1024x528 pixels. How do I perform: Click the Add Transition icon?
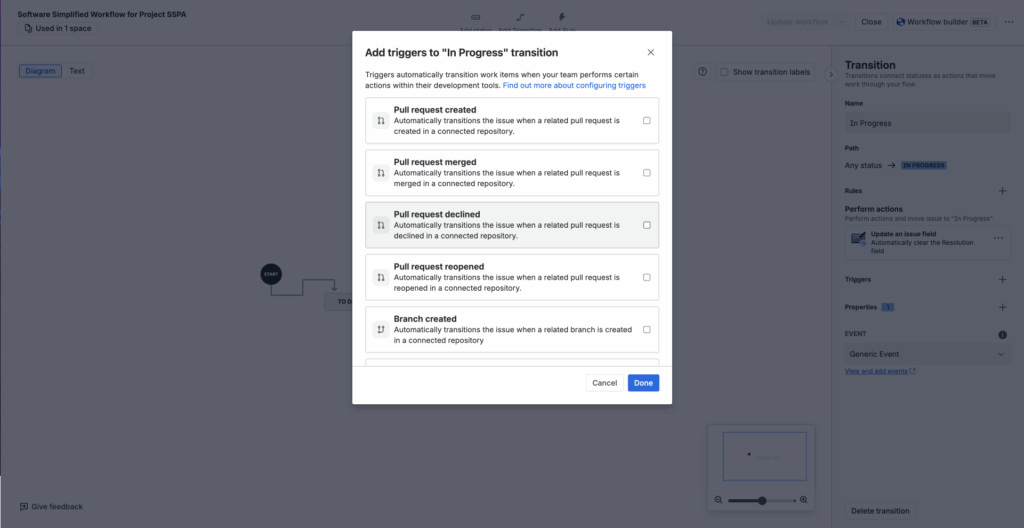point(520,18)
